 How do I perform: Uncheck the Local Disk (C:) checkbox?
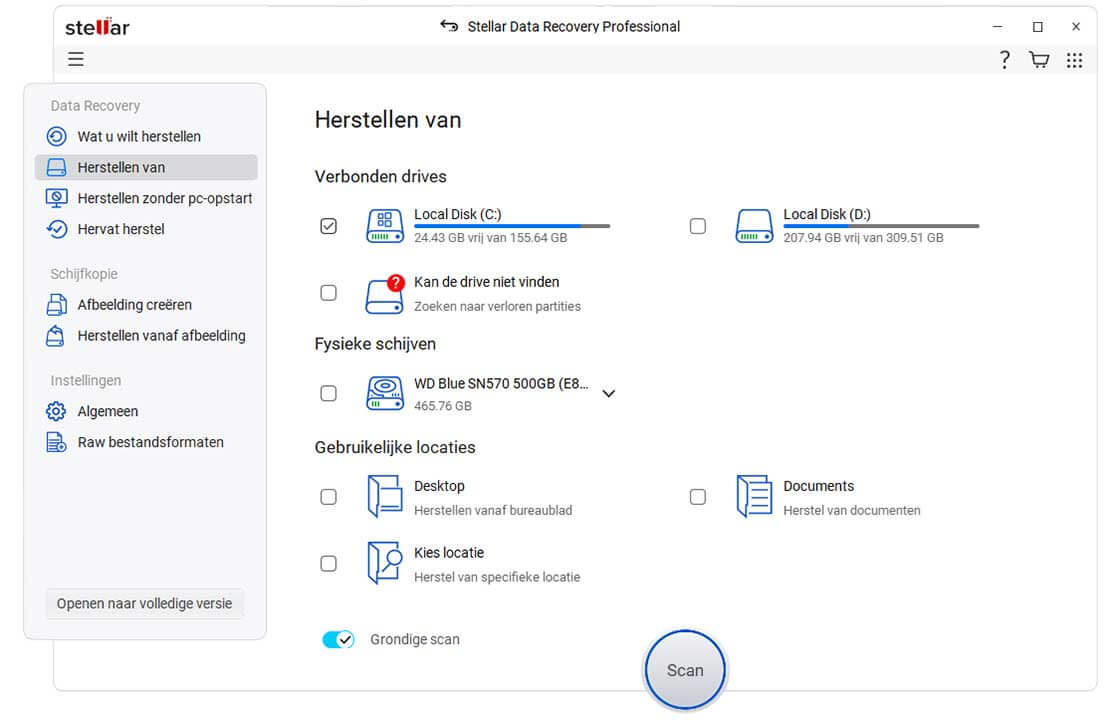pyautogui.click(x=328, y=226)
